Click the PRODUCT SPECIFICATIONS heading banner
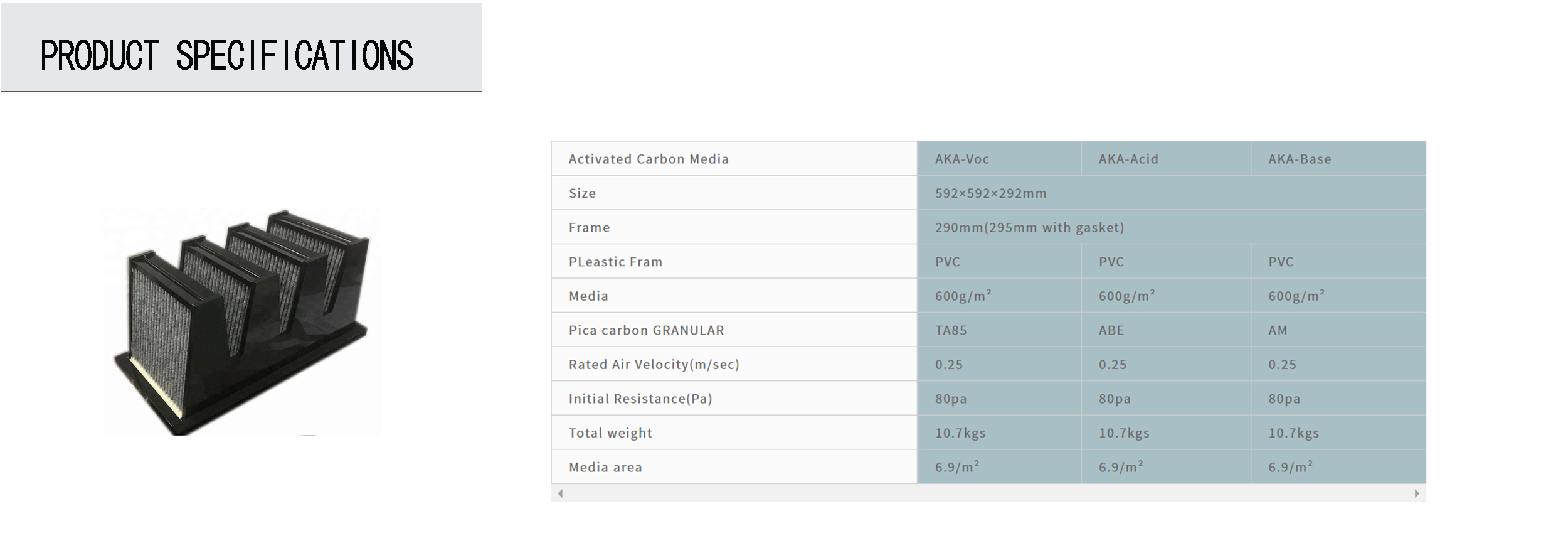The image size is (1568, 548). pos(241,48)
